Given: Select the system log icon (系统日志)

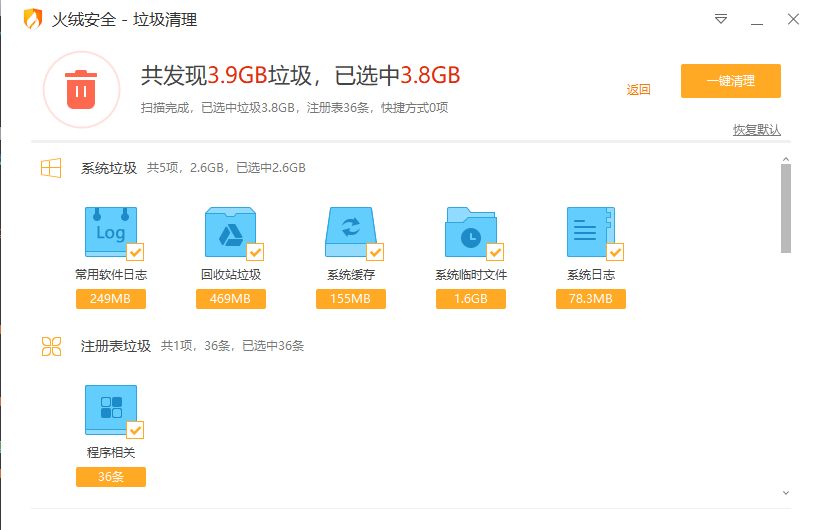Looking at the screenshot, I should [589, 232].
